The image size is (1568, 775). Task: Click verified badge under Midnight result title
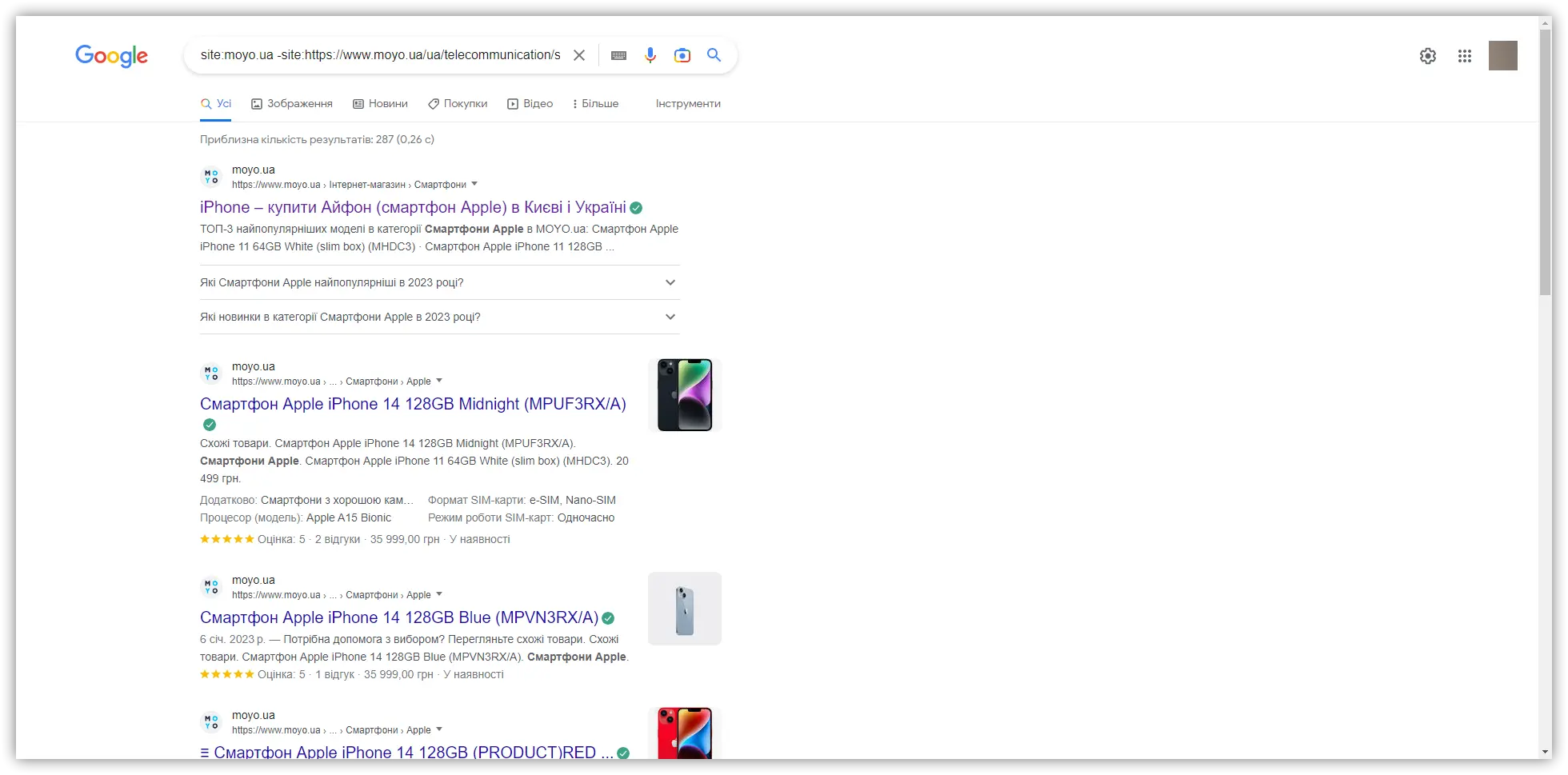pos(210,425)
